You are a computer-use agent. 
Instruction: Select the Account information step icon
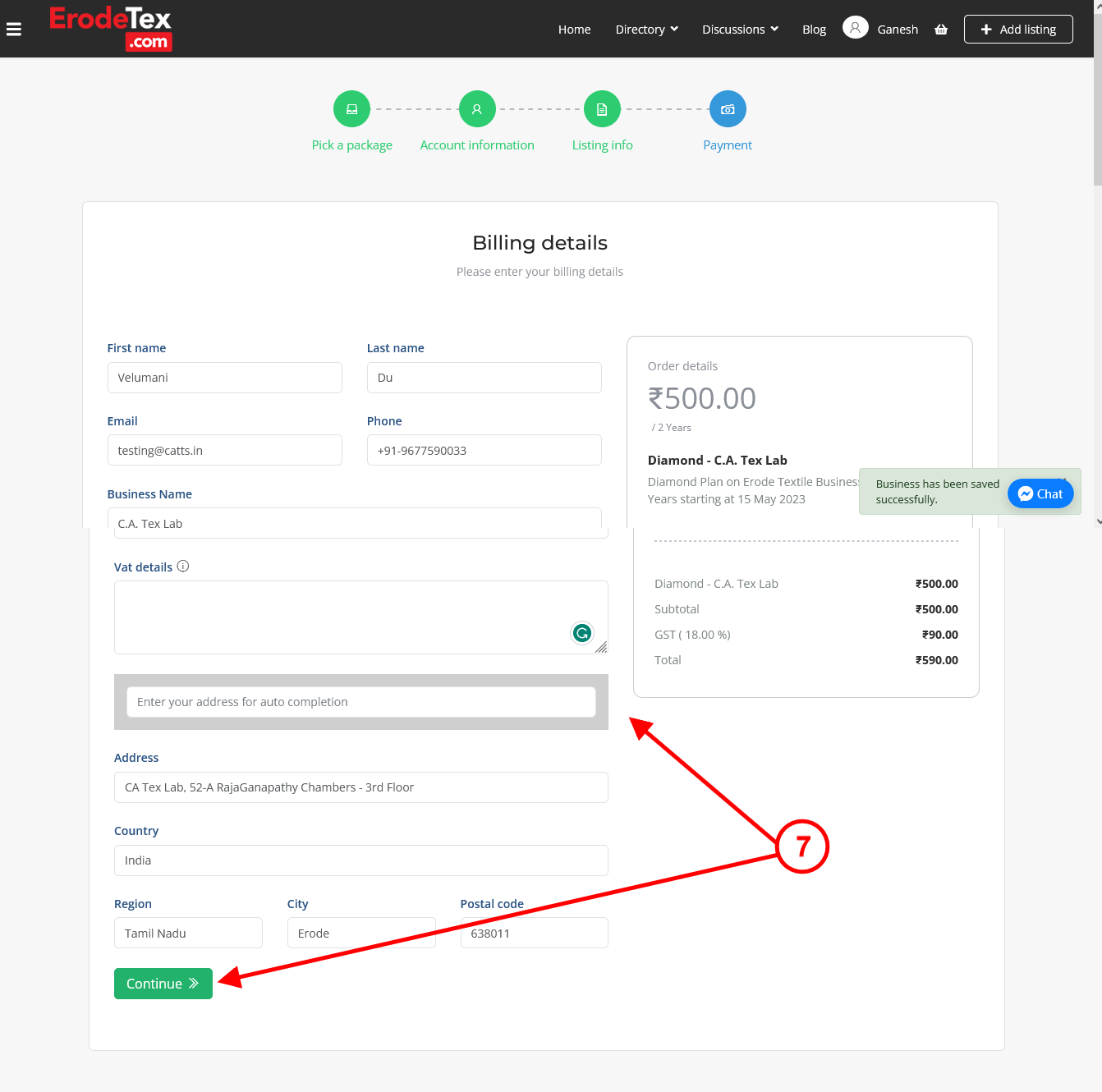coord(477,109)
